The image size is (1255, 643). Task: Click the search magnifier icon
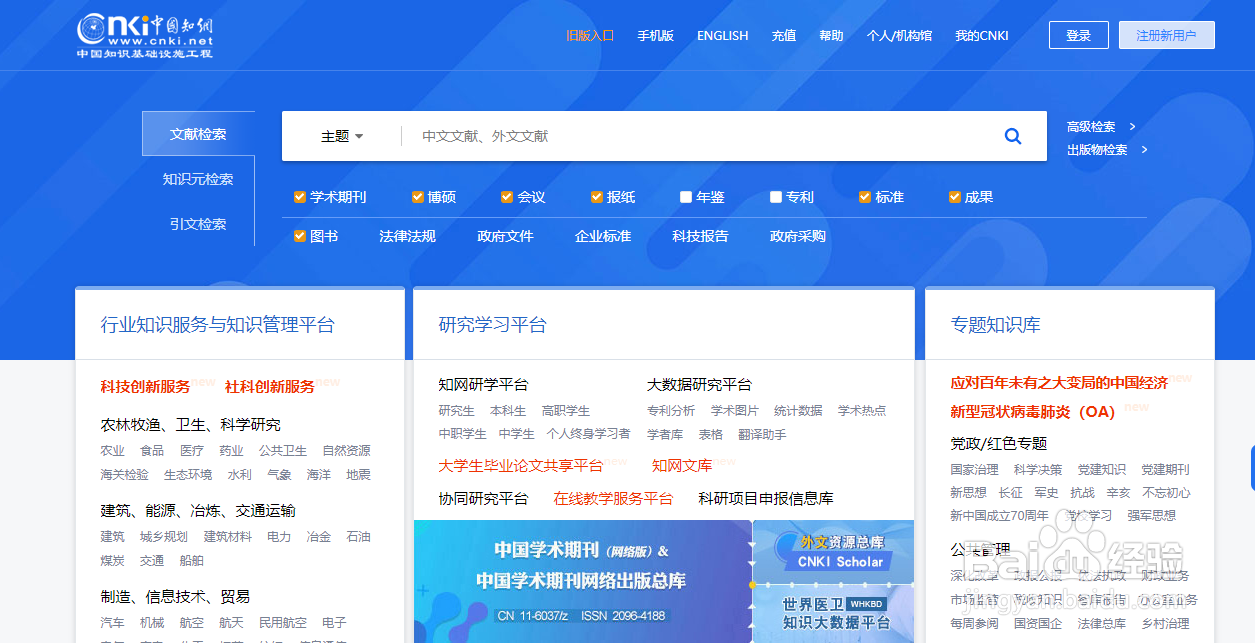tap(1012, 136)
